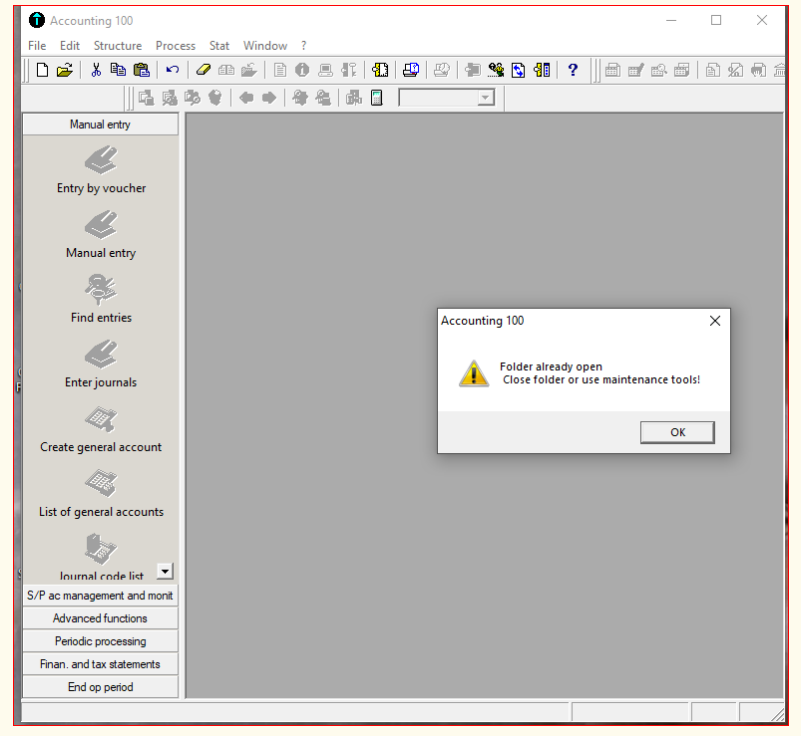Click the blue question mark Help icon
This screenshot has height=736, width=801.
click(573, 69)
